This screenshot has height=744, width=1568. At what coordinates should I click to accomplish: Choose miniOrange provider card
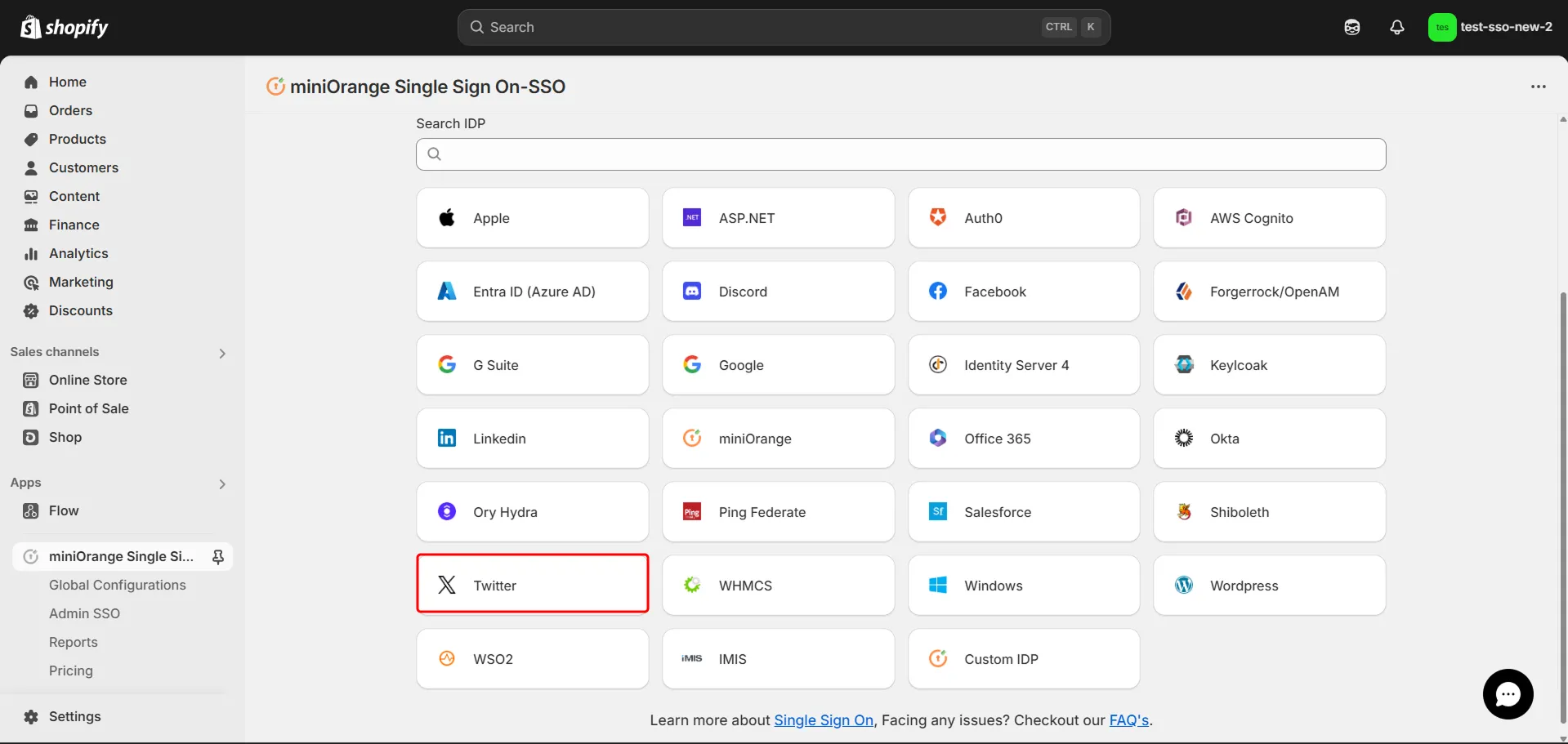click(778, 439)
